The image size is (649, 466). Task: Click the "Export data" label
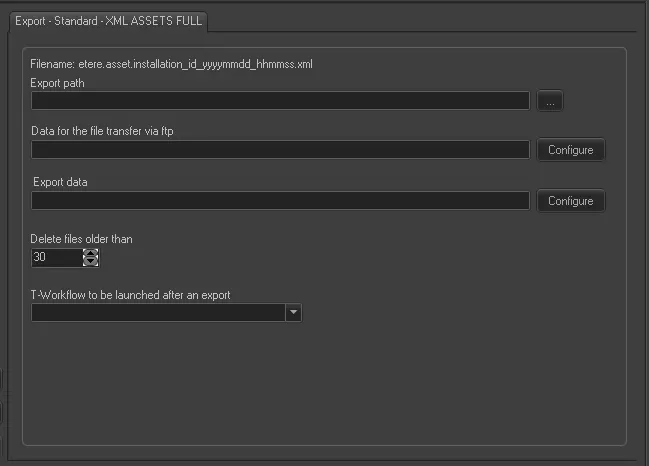point(62,182)
